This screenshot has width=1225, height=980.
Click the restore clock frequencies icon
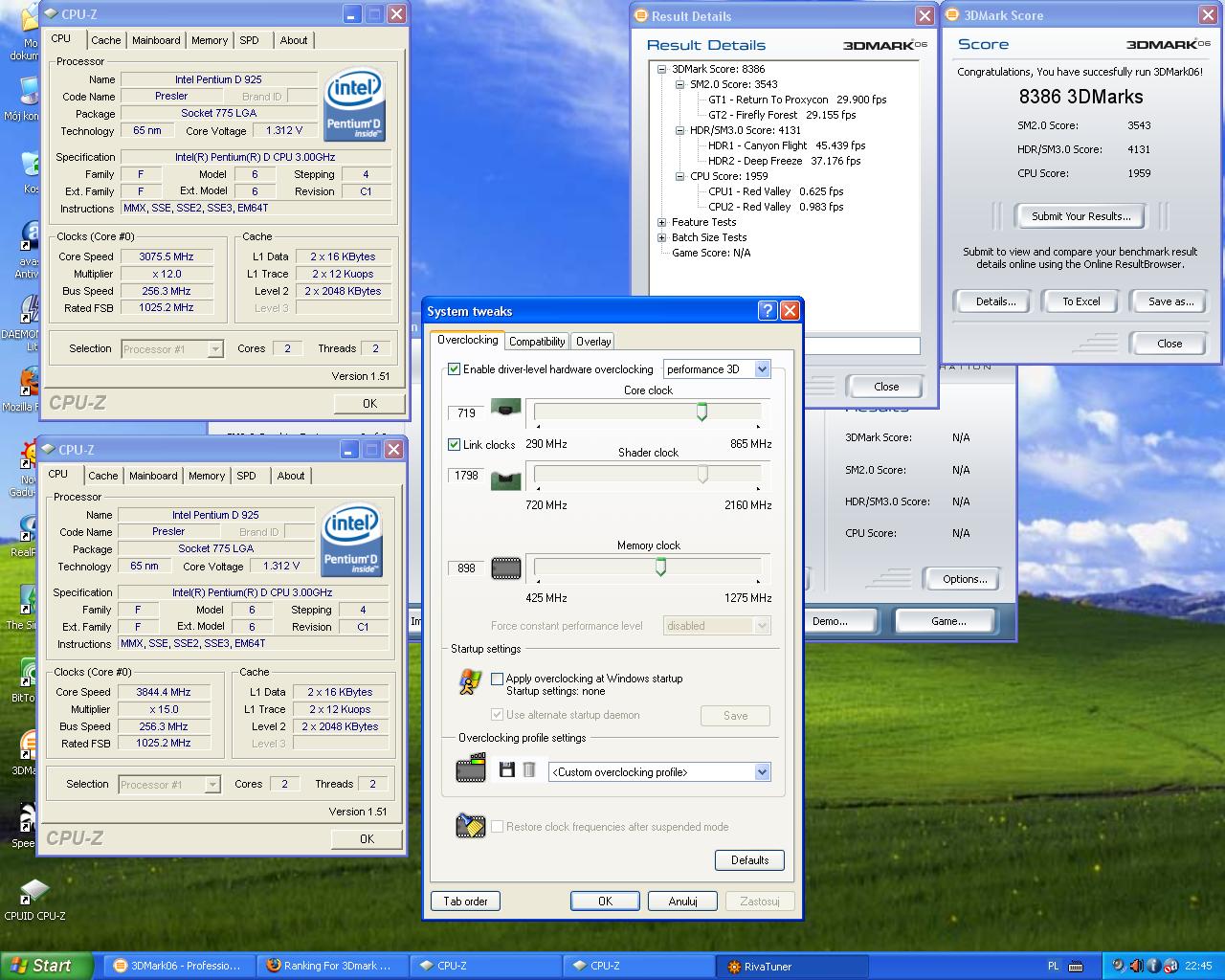pos(470,825)
